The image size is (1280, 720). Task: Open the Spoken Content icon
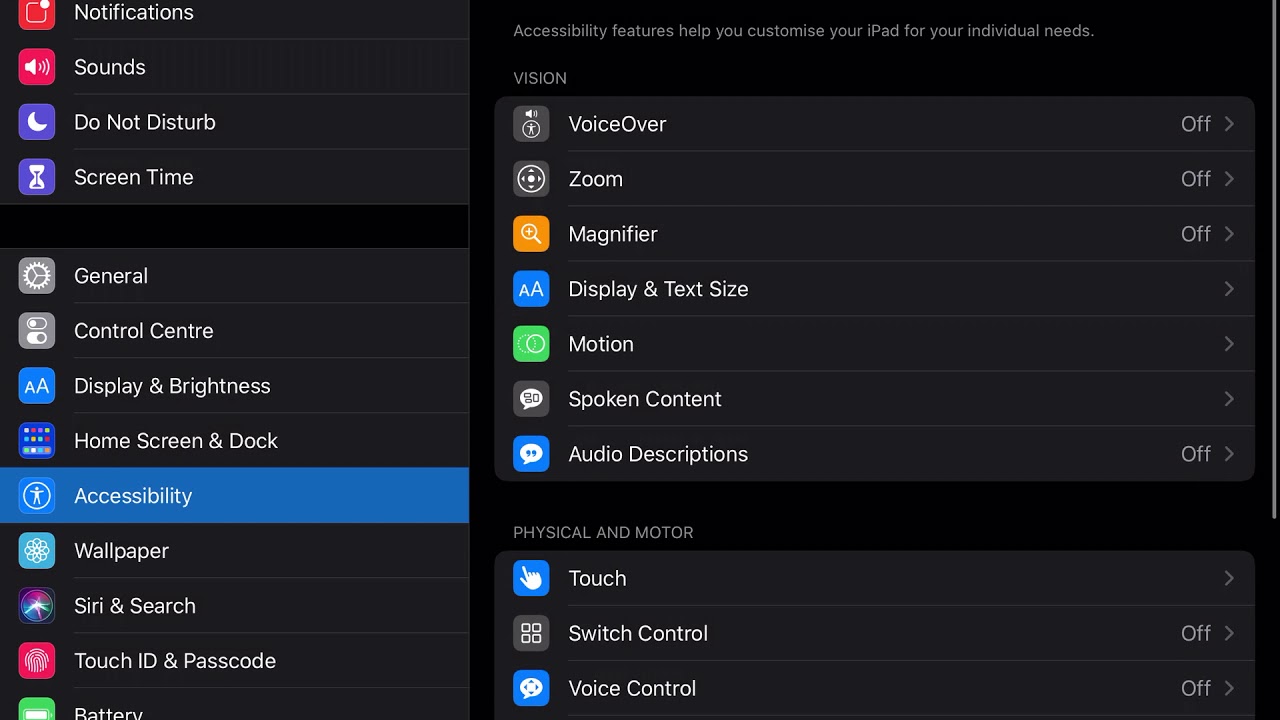tap(531, 399)
